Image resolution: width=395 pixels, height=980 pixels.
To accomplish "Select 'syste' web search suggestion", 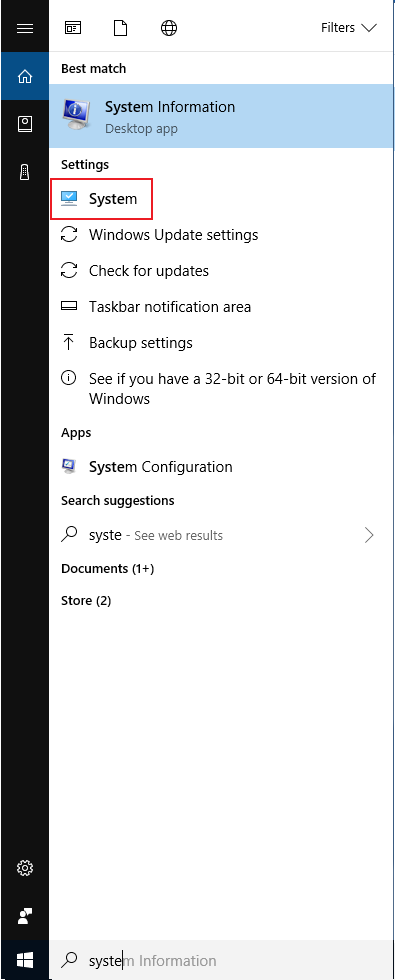I will pyautogui.click(x=222, y=535).
